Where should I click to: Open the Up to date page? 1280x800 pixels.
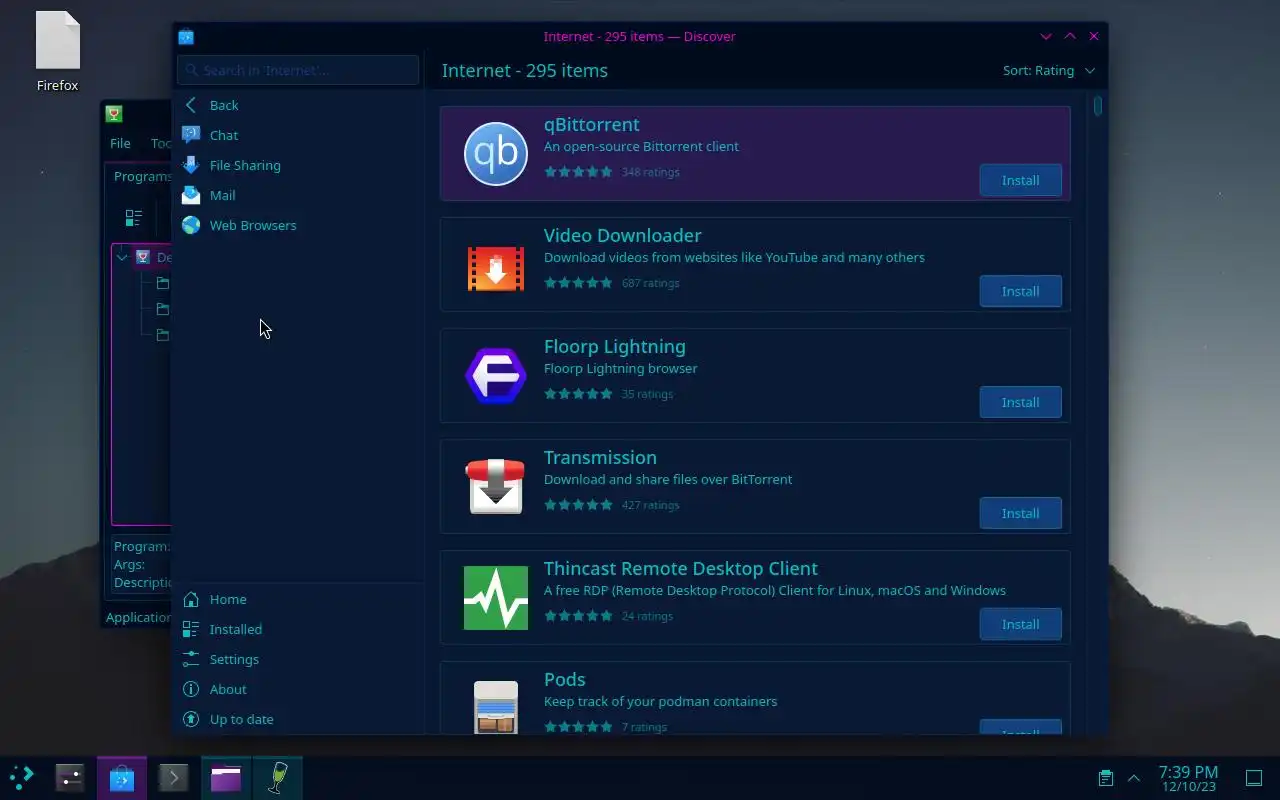[x=298, y=719]
